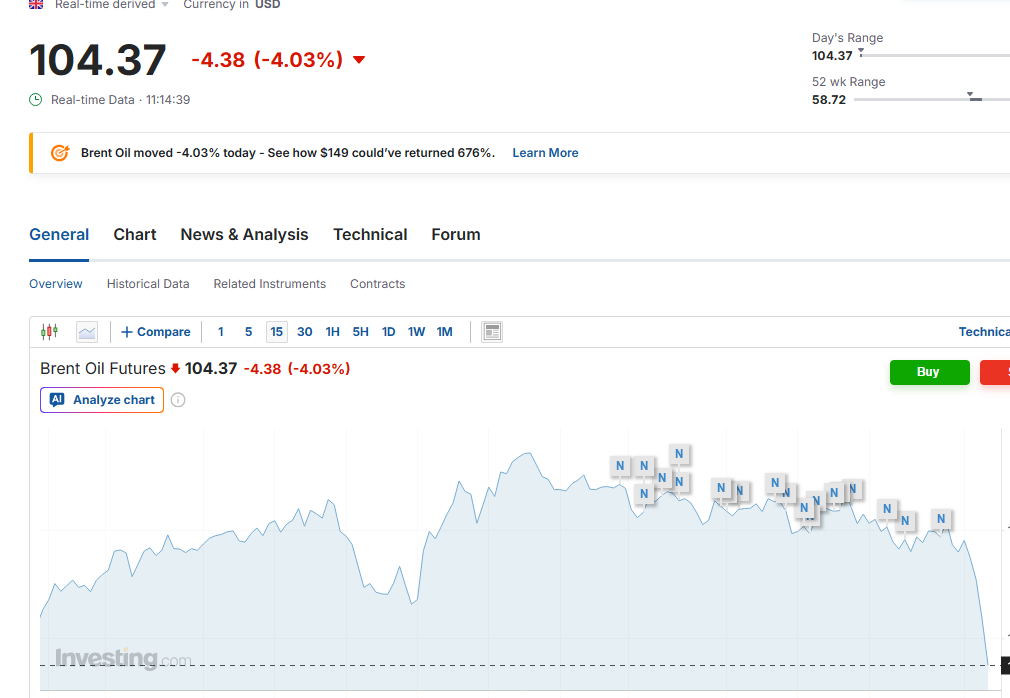Open the Compare instruments option
The width and height of the screenshot is (1010, 698).
[156, 332]
